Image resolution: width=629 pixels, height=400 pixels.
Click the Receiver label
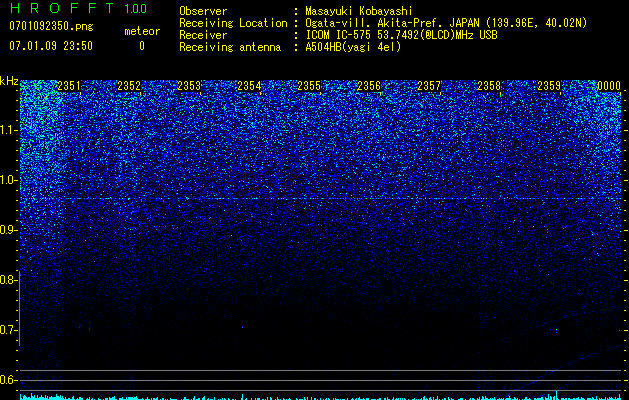pos(203,35)
